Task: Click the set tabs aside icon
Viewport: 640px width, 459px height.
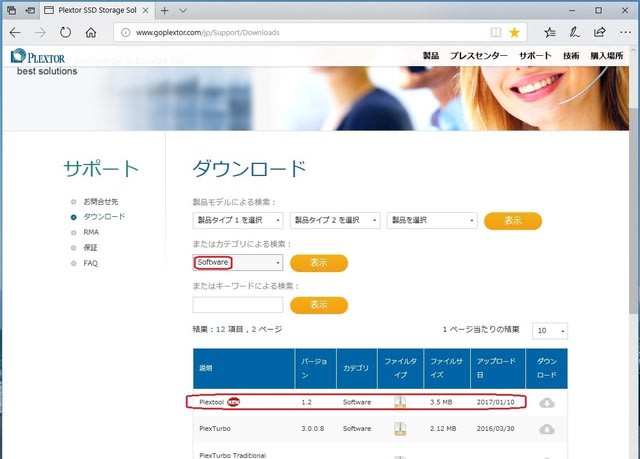Action: pyautogui.click(x=30, y=11)
